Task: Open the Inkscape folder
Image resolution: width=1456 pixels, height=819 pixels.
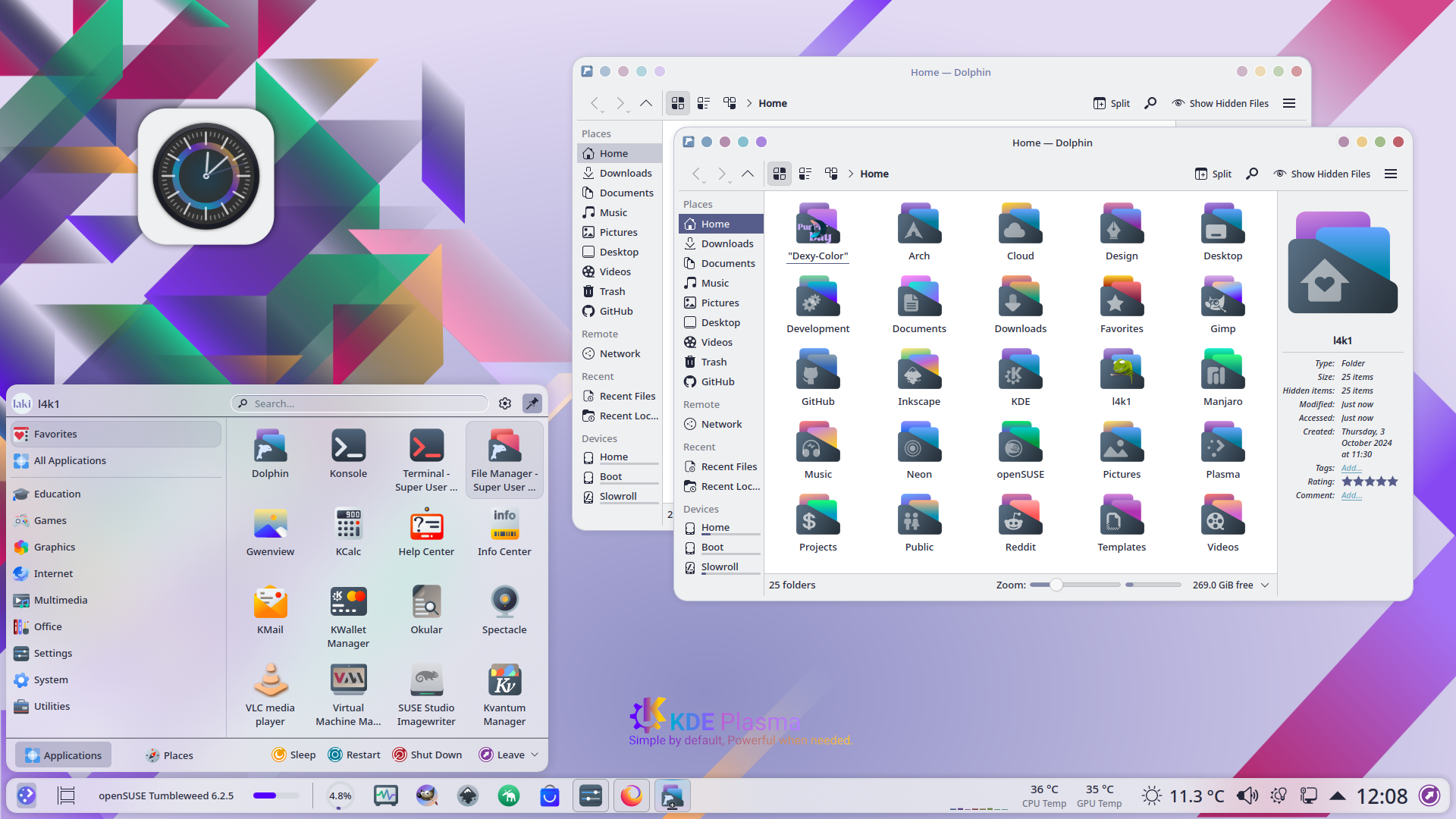Action: (919, 378)
